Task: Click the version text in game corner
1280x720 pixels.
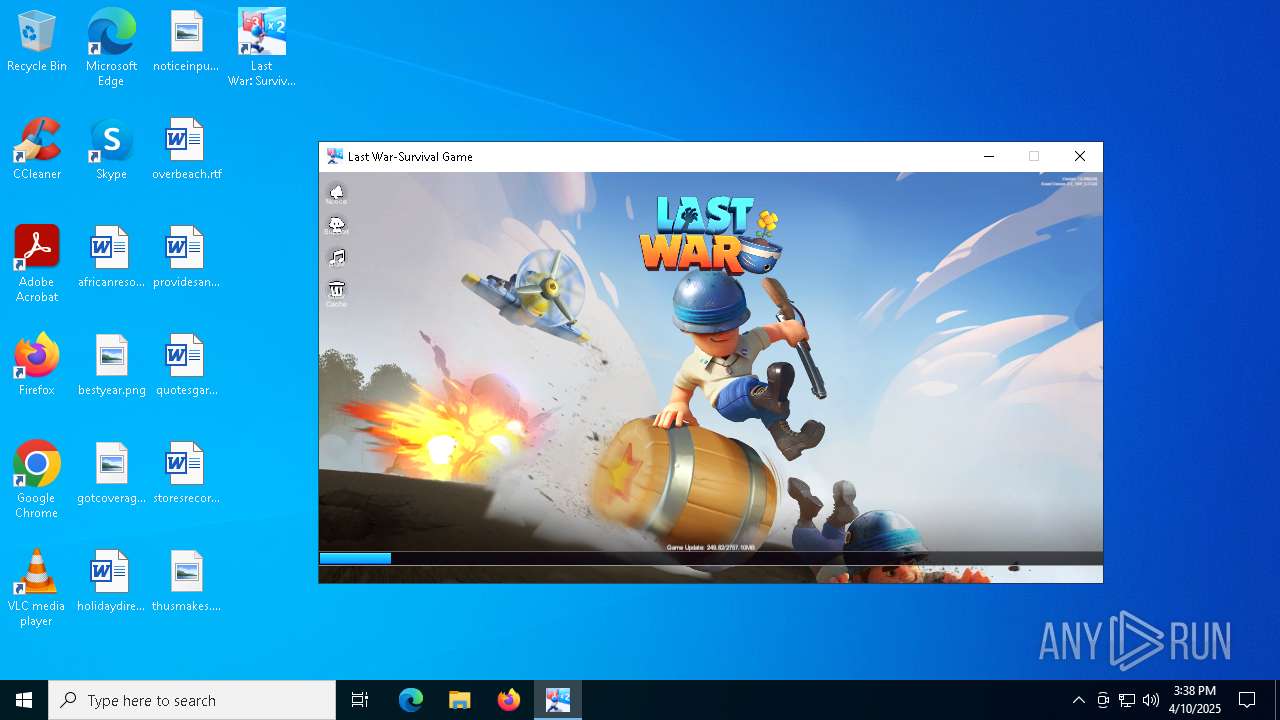Action: (1068, 181)
